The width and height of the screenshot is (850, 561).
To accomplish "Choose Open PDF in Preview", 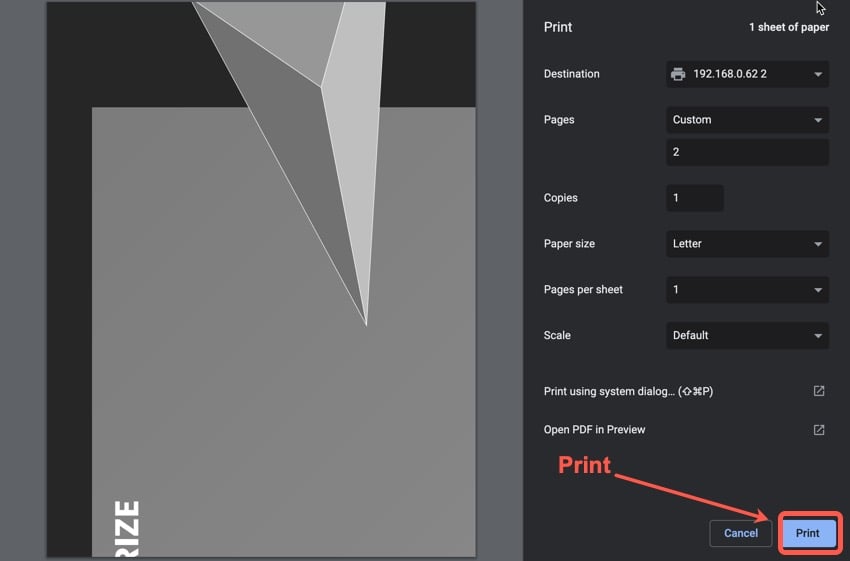I will 594,430.
